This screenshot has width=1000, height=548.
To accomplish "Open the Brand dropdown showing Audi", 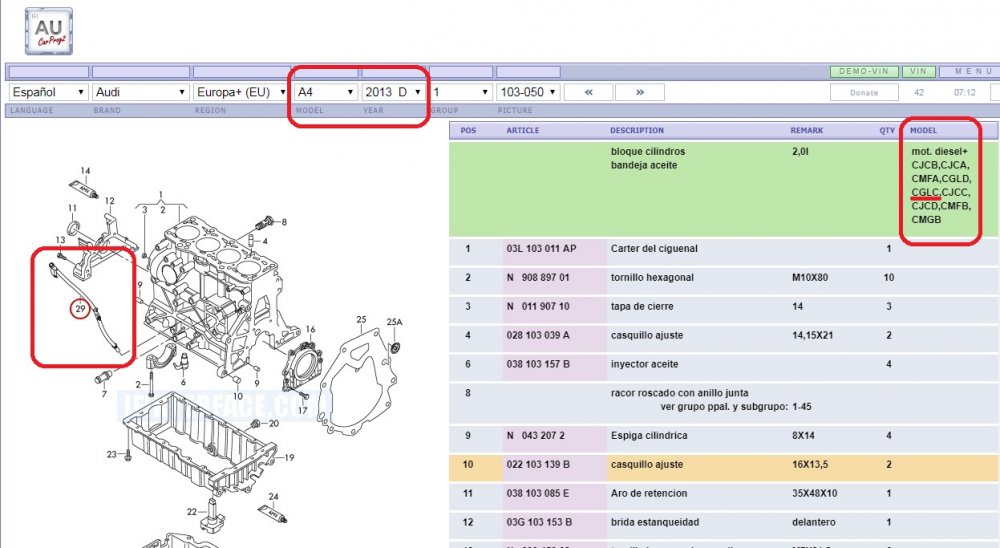I will [x=140, y=92].
